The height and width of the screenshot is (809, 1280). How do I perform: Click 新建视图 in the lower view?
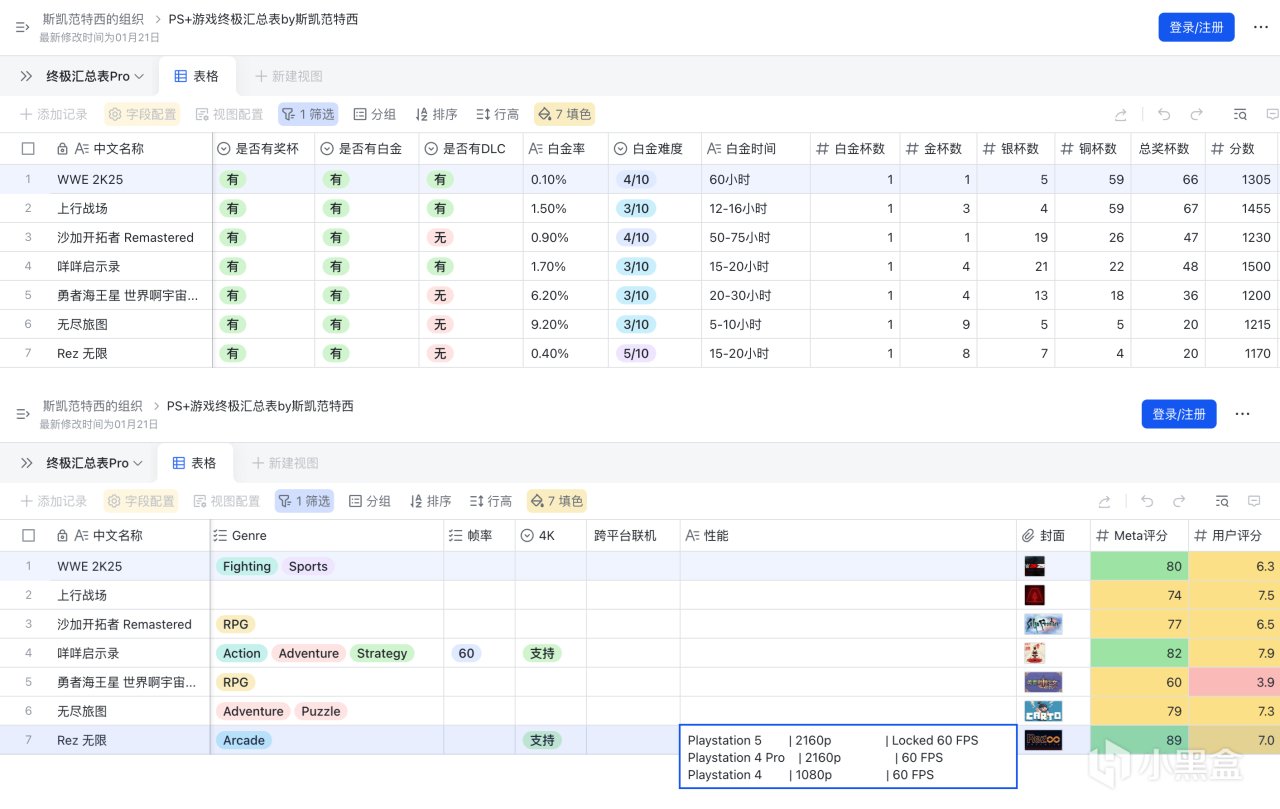(285, 463)
